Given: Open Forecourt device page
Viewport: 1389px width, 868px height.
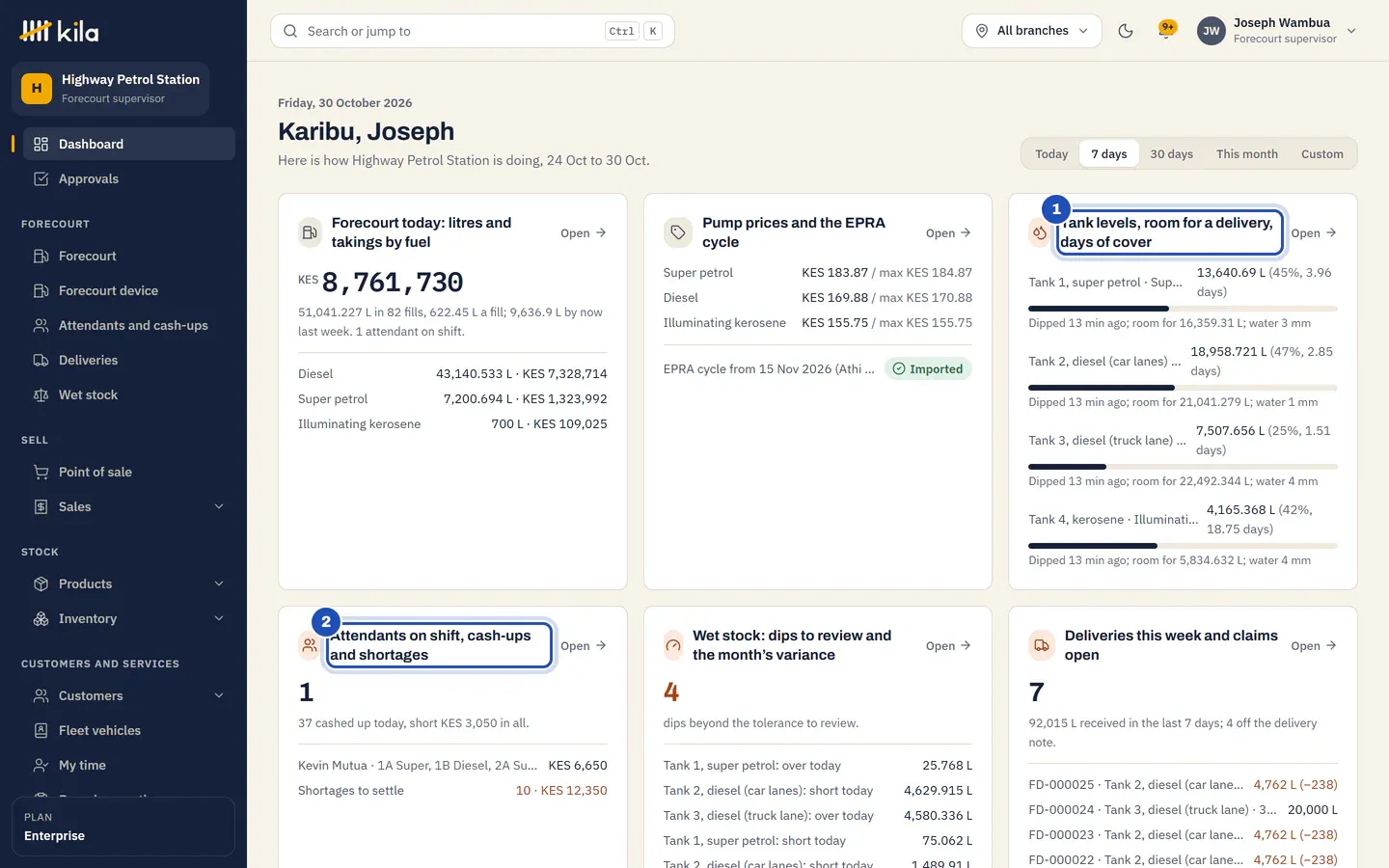Looking at the screenshot, I should pos(129,290).
